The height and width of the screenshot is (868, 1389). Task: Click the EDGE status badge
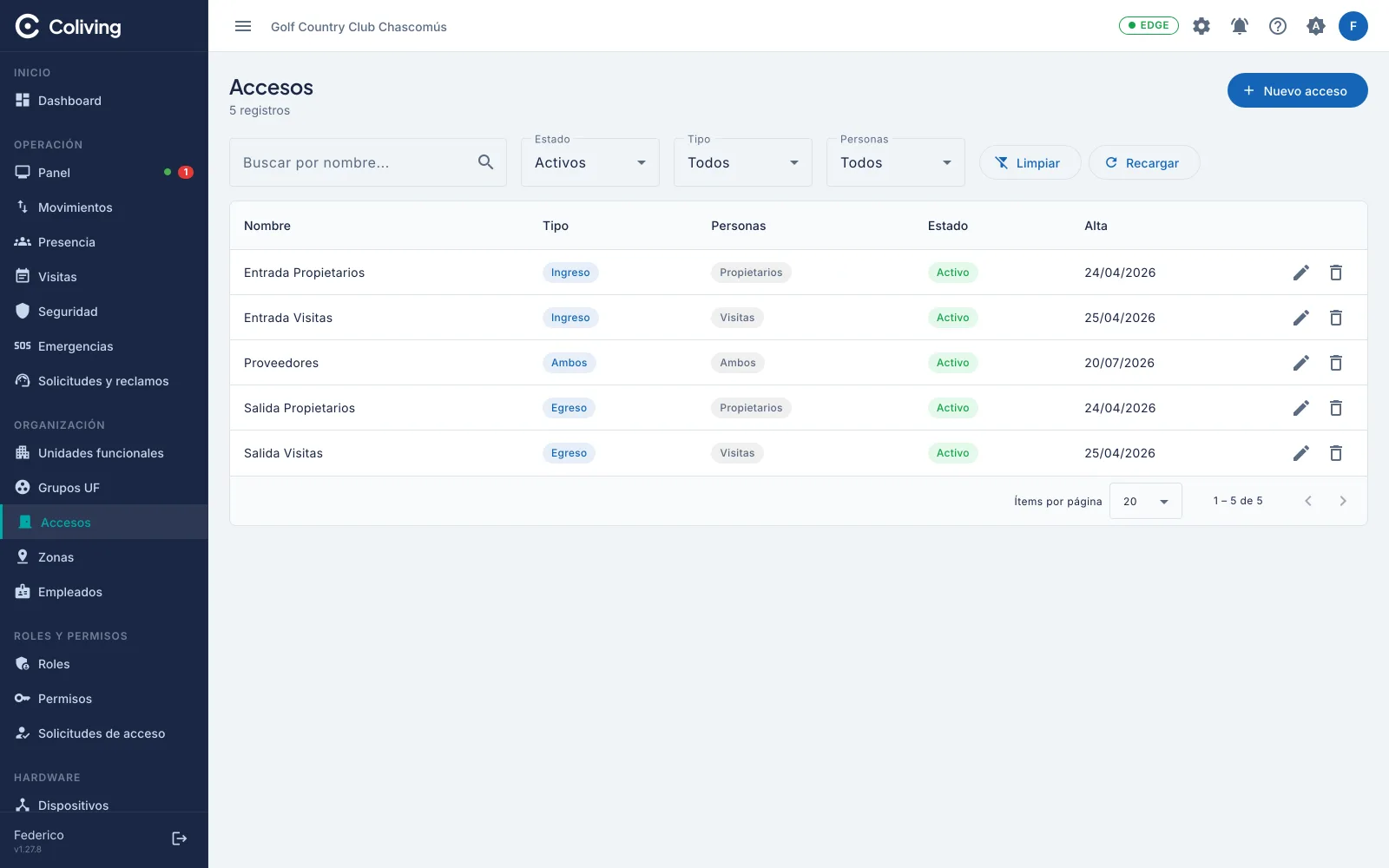(1149, 25)
